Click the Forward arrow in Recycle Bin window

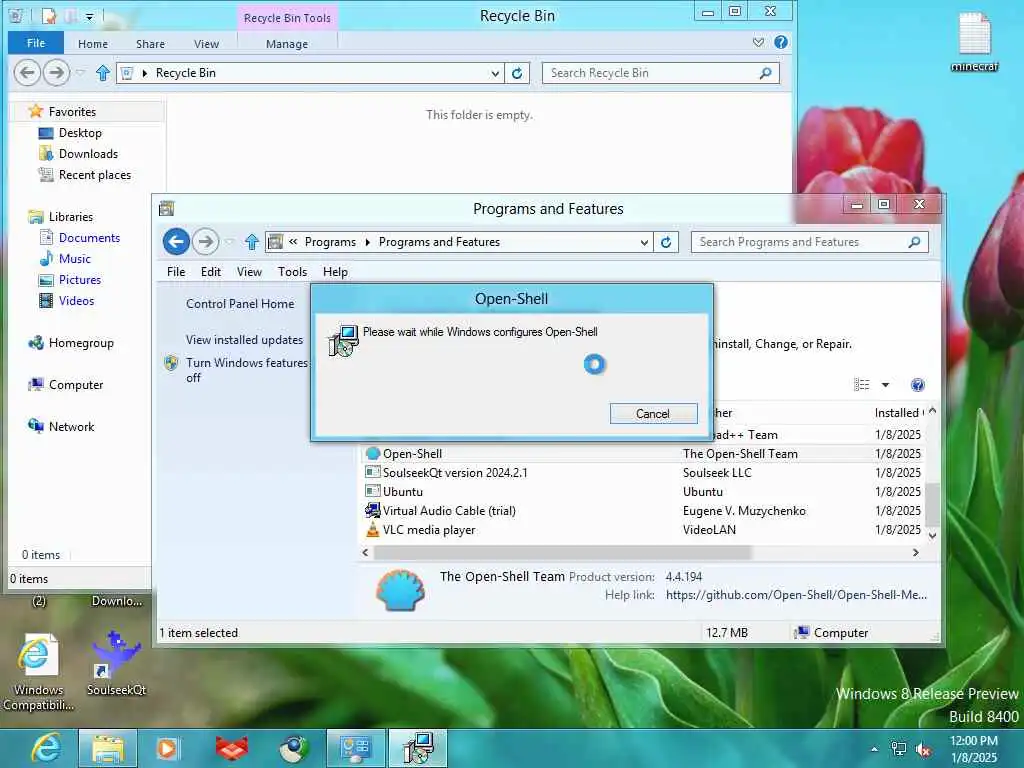(56, 72)
